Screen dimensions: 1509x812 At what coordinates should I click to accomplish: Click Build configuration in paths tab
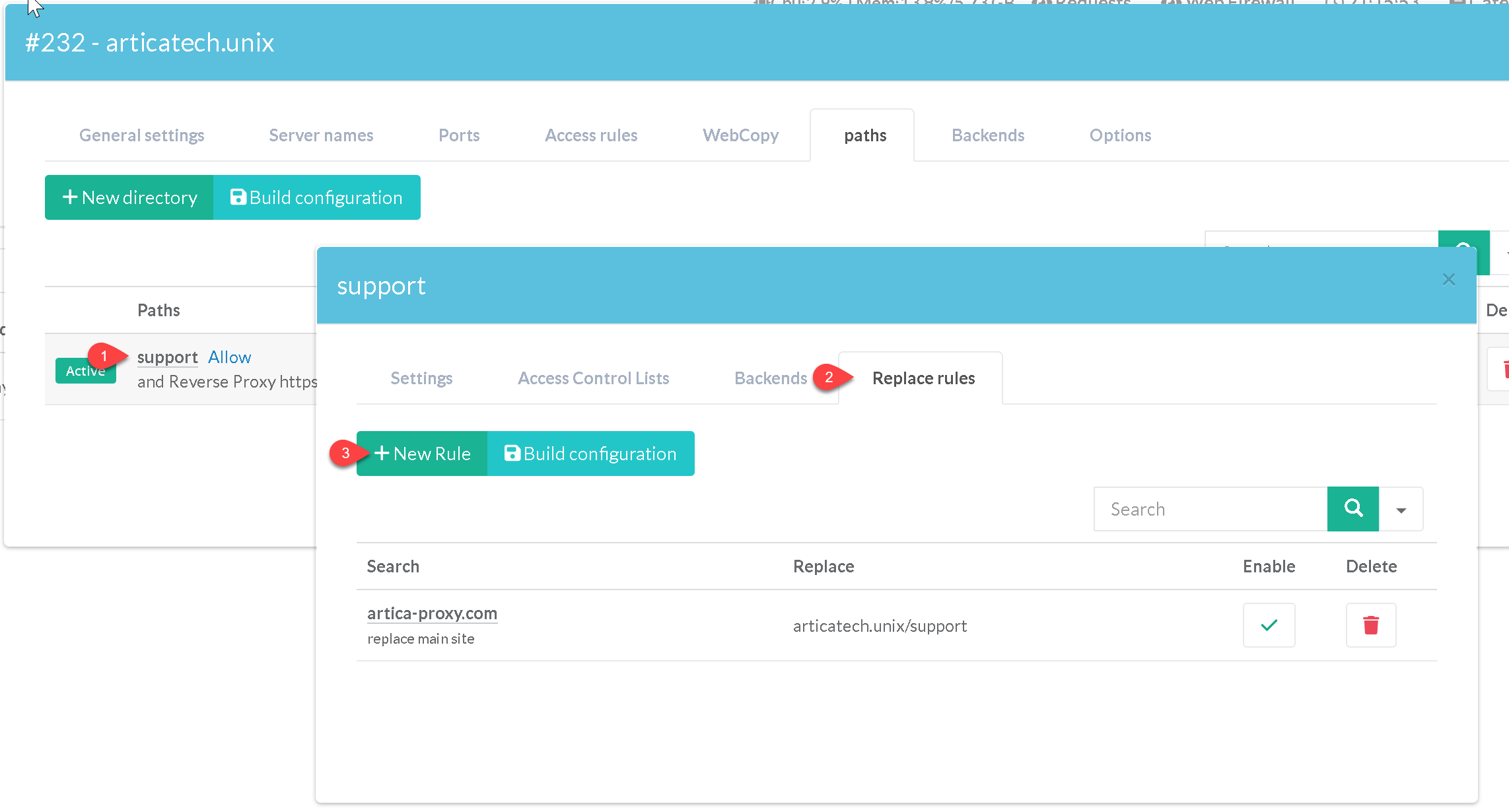point(316,197)
